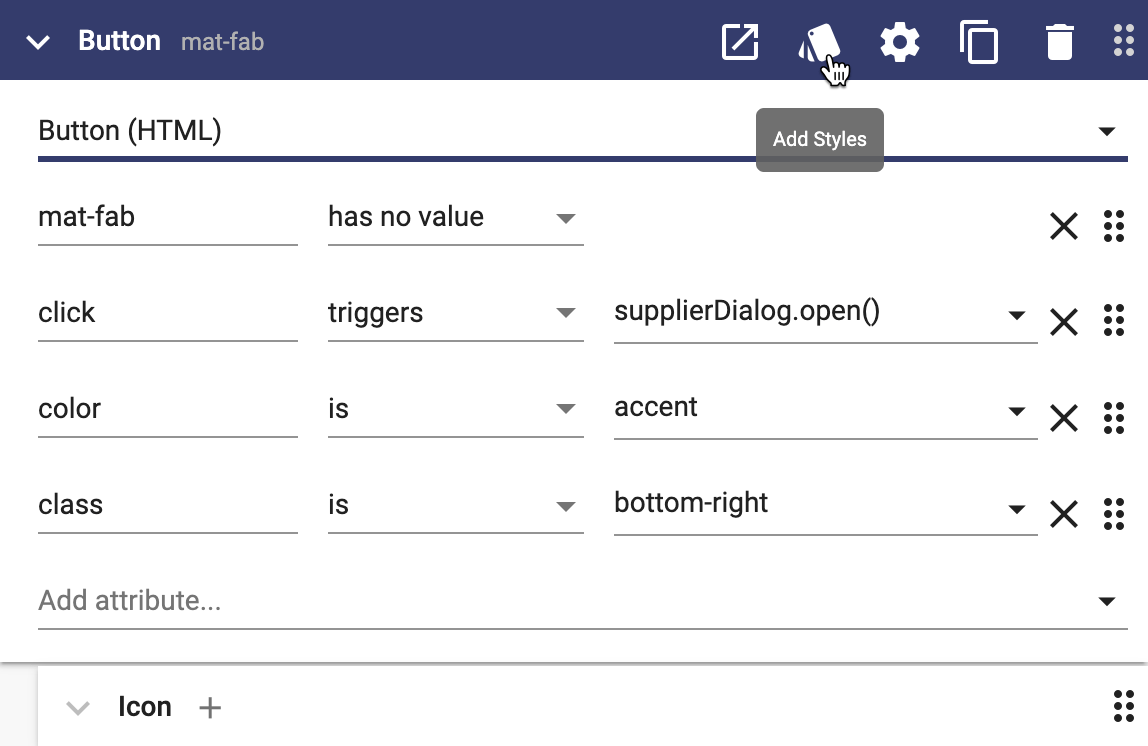Image resolution: width=1148 pixels, height=746 pixels.
Task: Click the Add Styles swatches icon
Action: pos(819,43)
